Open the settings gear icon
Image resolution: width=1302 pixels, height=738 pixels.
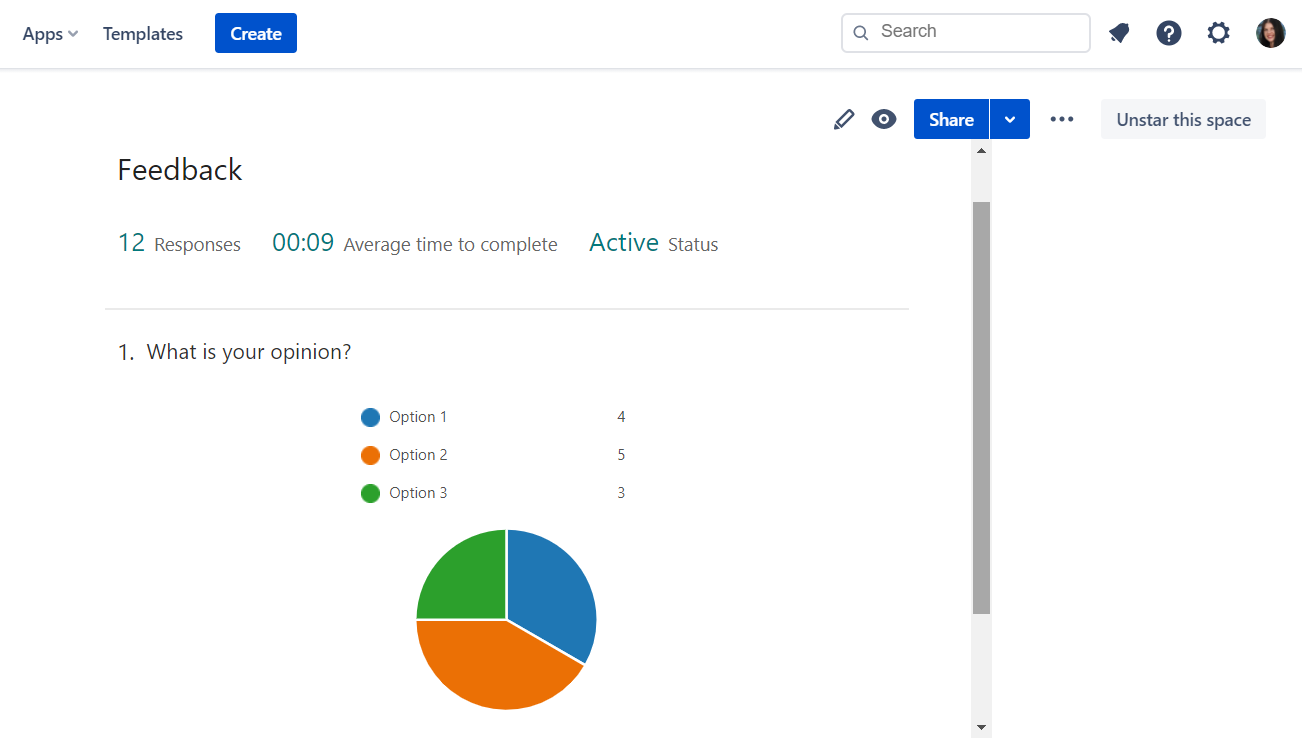click(x=1218, y=33)
